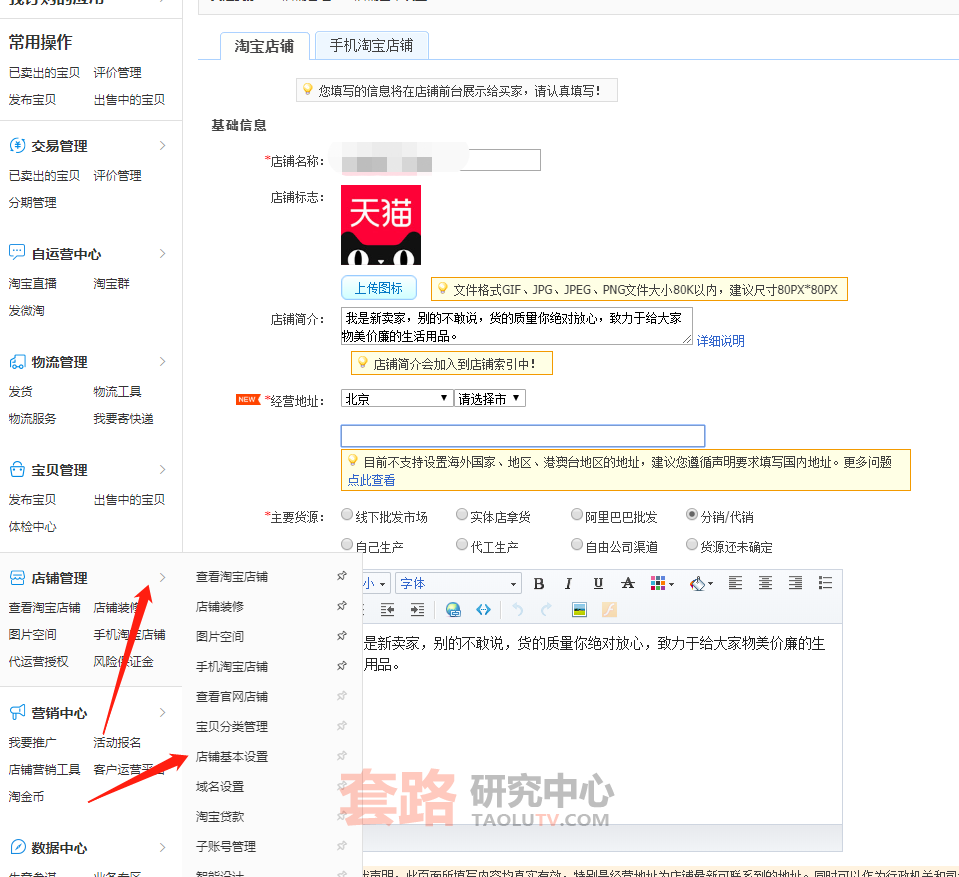Screen dimensions: 959x877
Task: Open source code view in the editor
Action: pos(483,610)
